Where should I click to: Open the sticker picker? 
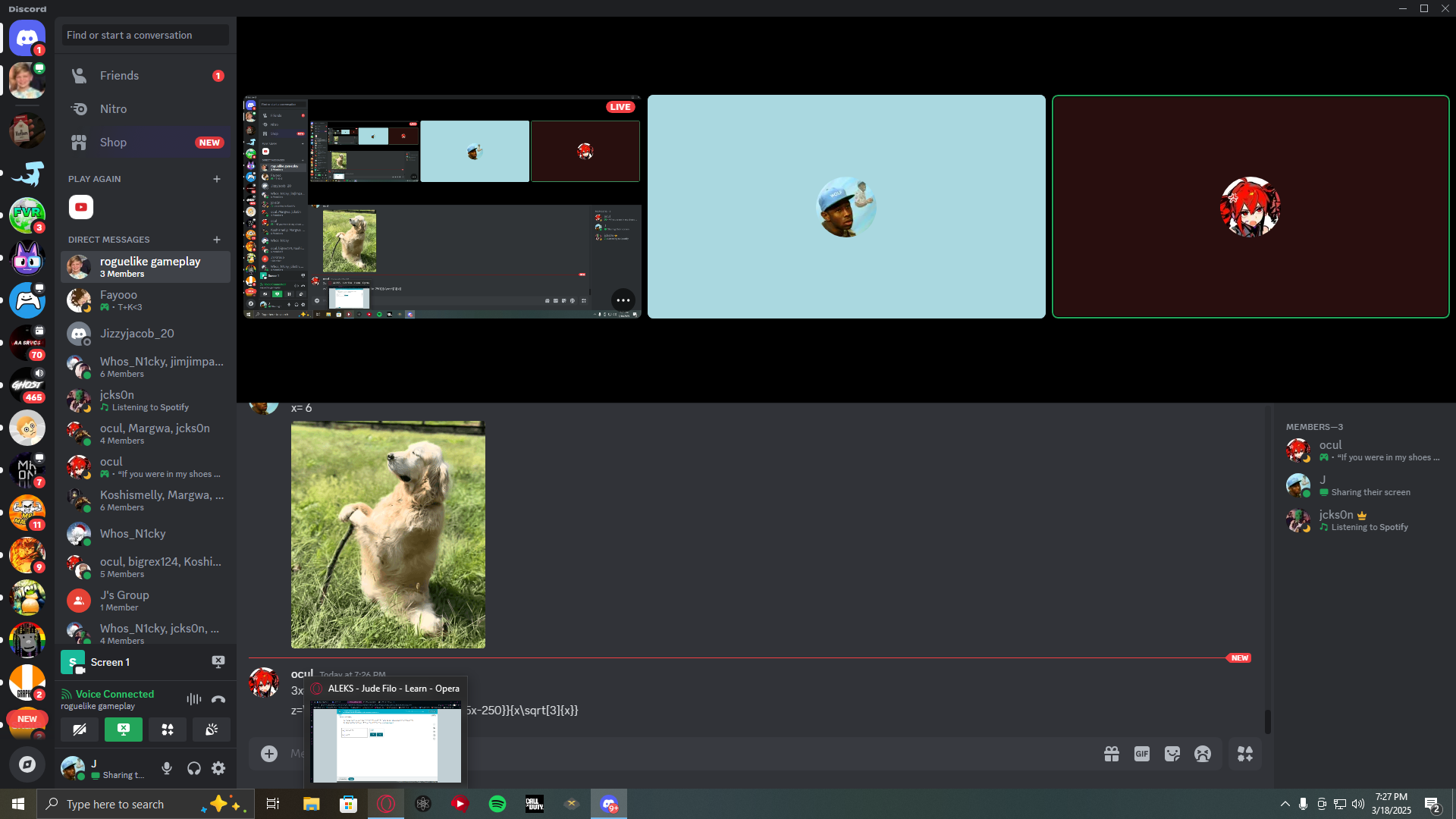click(1172, 754)
